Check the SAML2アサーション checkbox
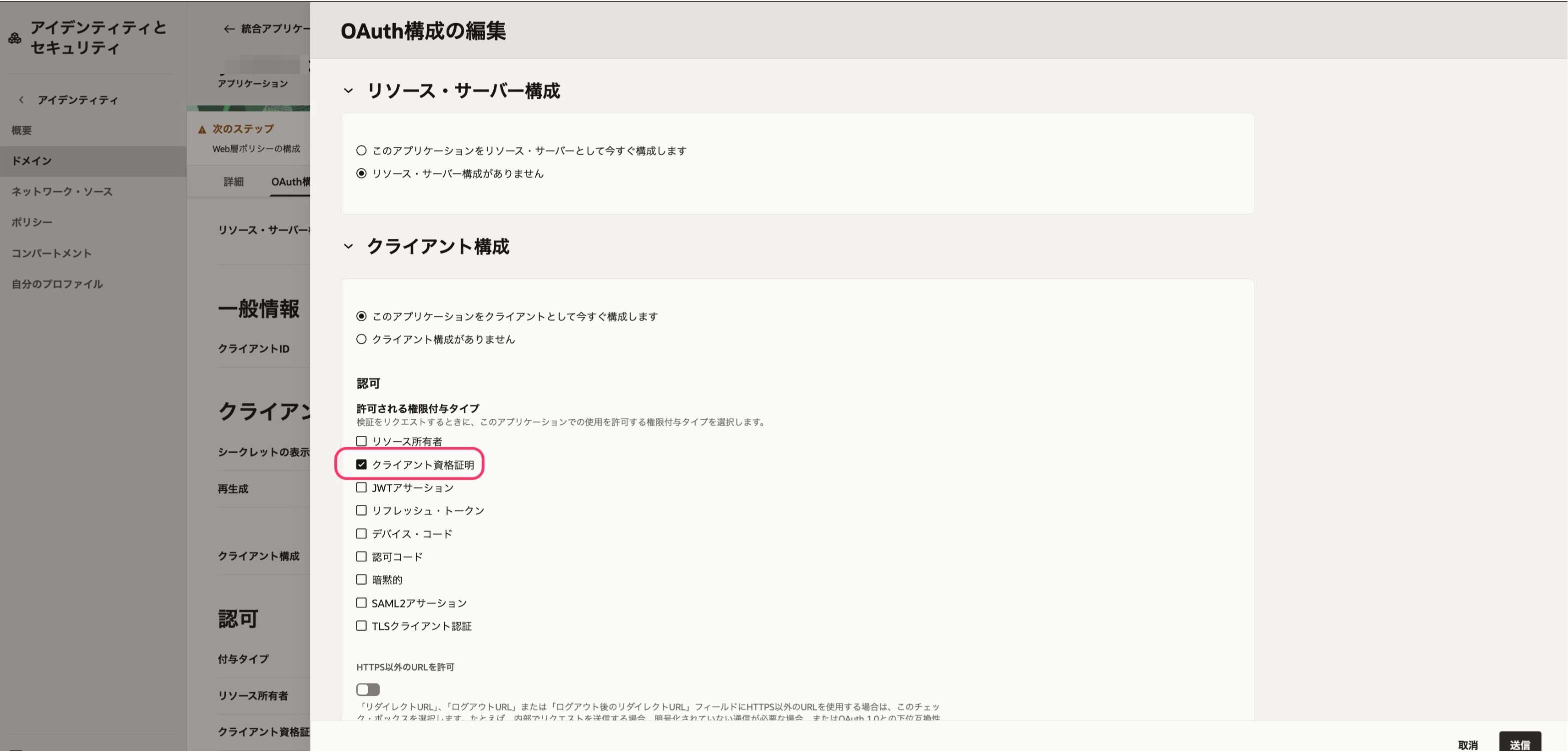This screenshot has height=754, width=1568. pos(362,602)
